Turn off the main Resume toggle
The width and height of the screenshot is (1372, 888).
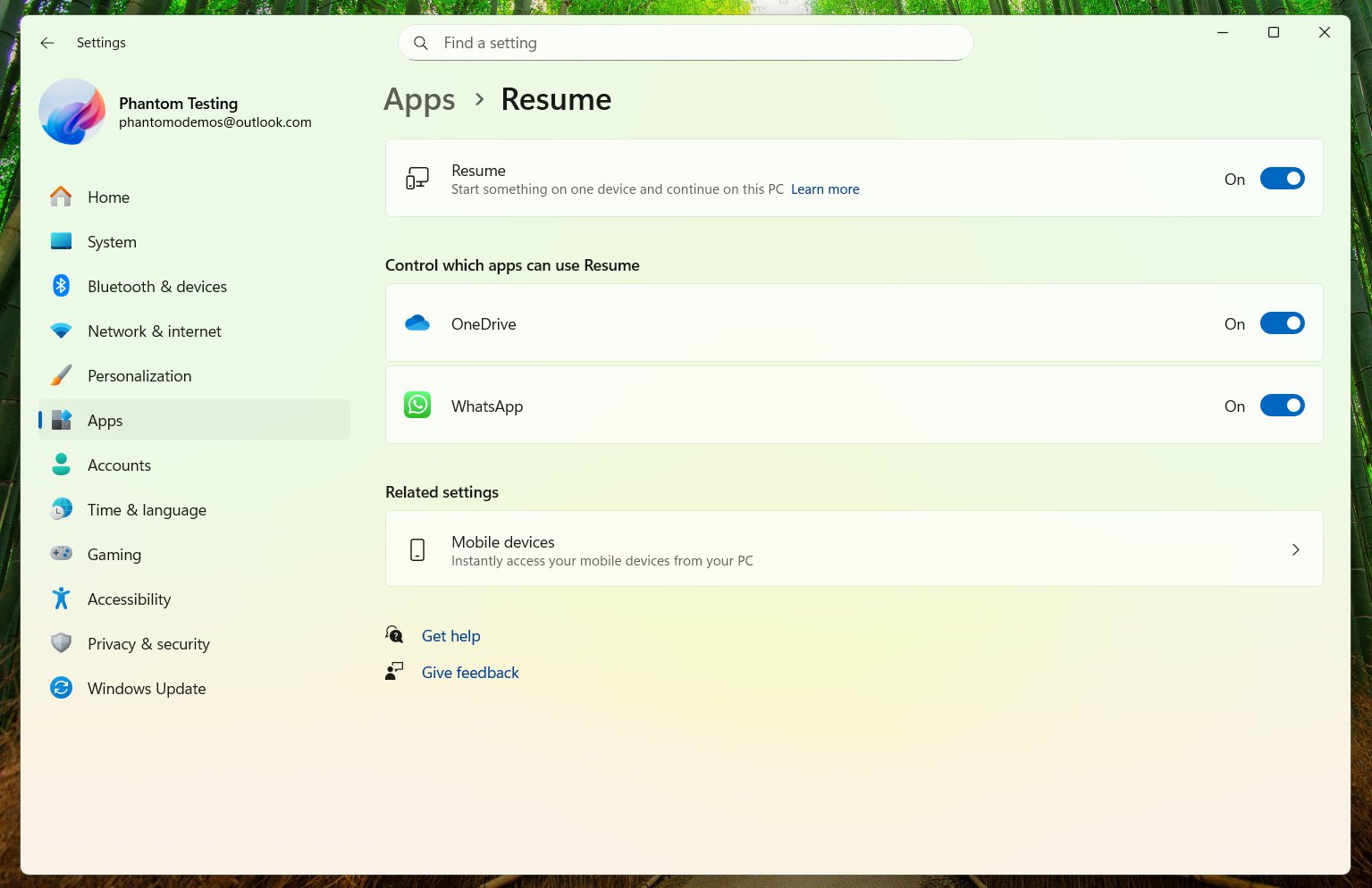(1282, 179)
